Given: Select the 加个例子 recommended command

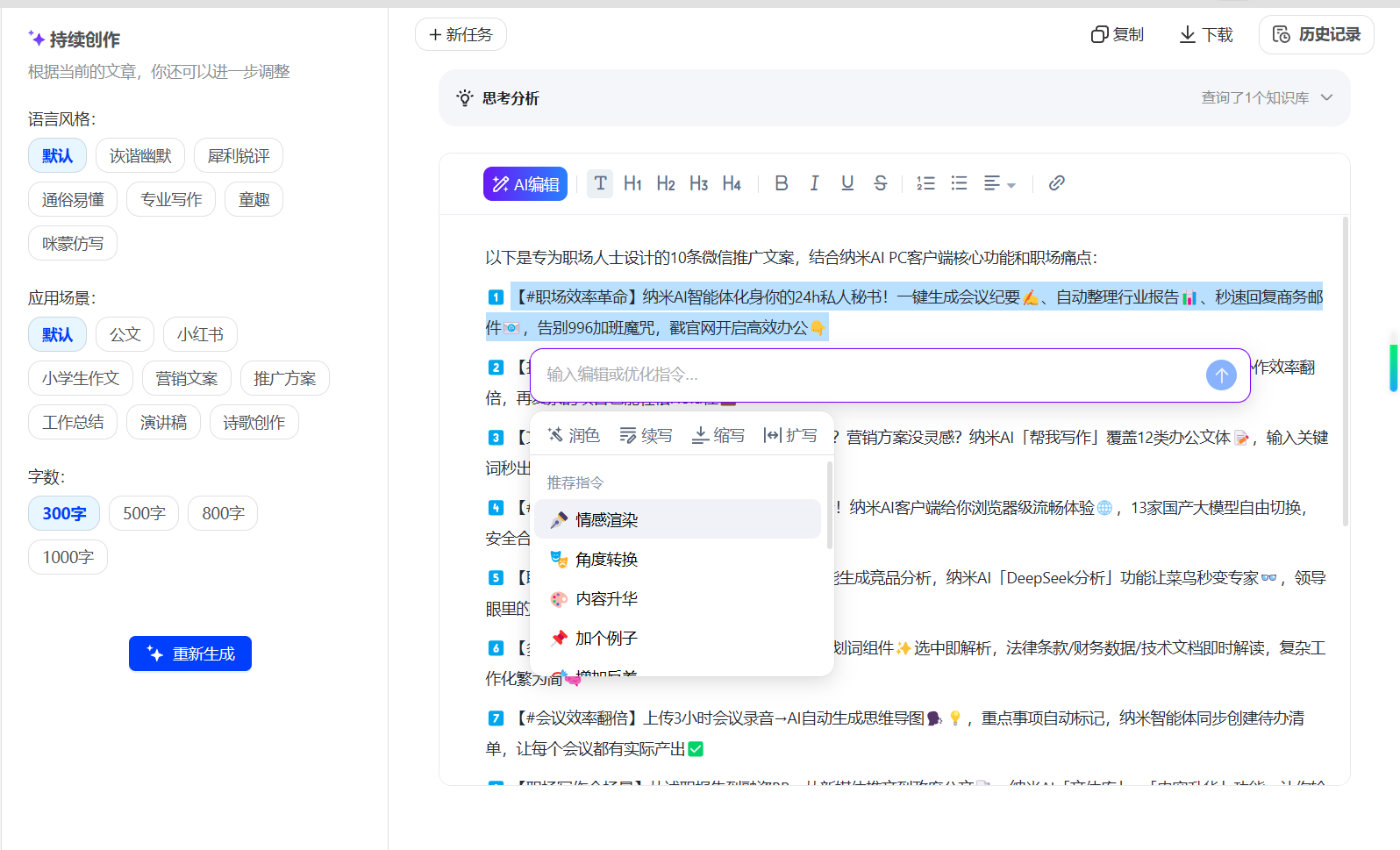Looking at the screenshot, I should (x=677, y=639).
